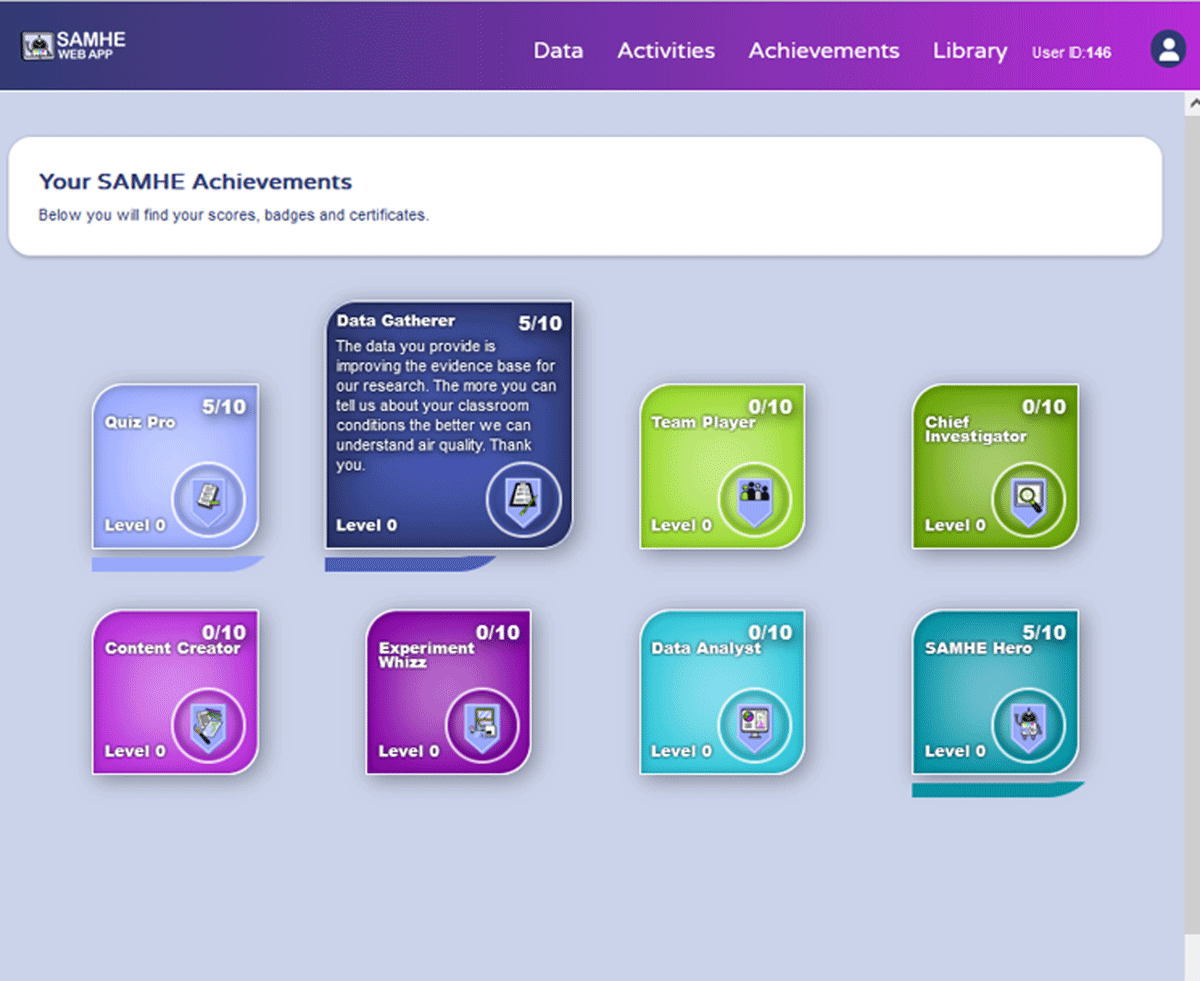Image resolution: width=1200 pixels, height=981 pixels.
Task: Click Level 0 on SAMHE Hero card
Action: click(x=955, y=751)
